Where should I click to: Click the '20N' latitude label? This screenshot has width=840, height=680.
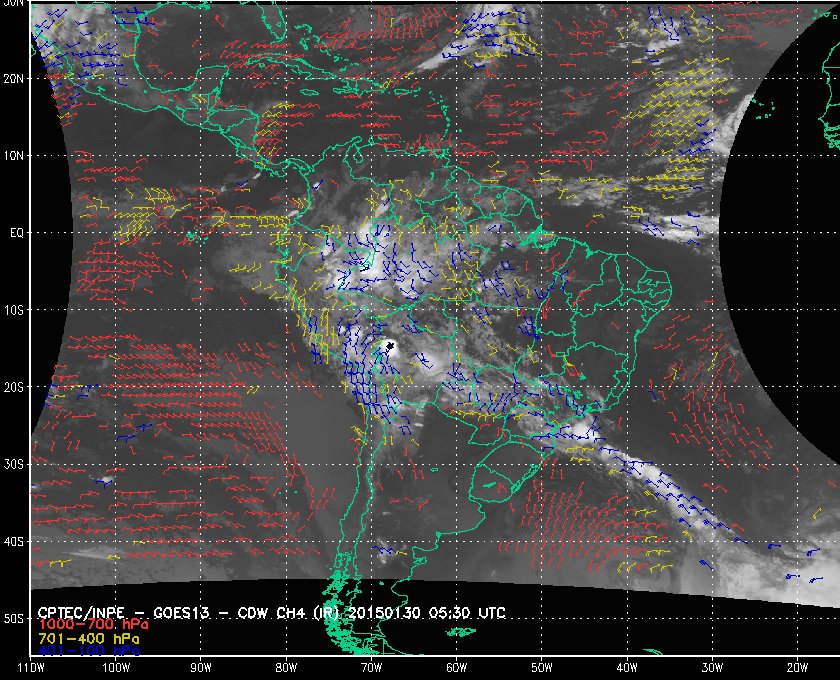pos(13,79)
